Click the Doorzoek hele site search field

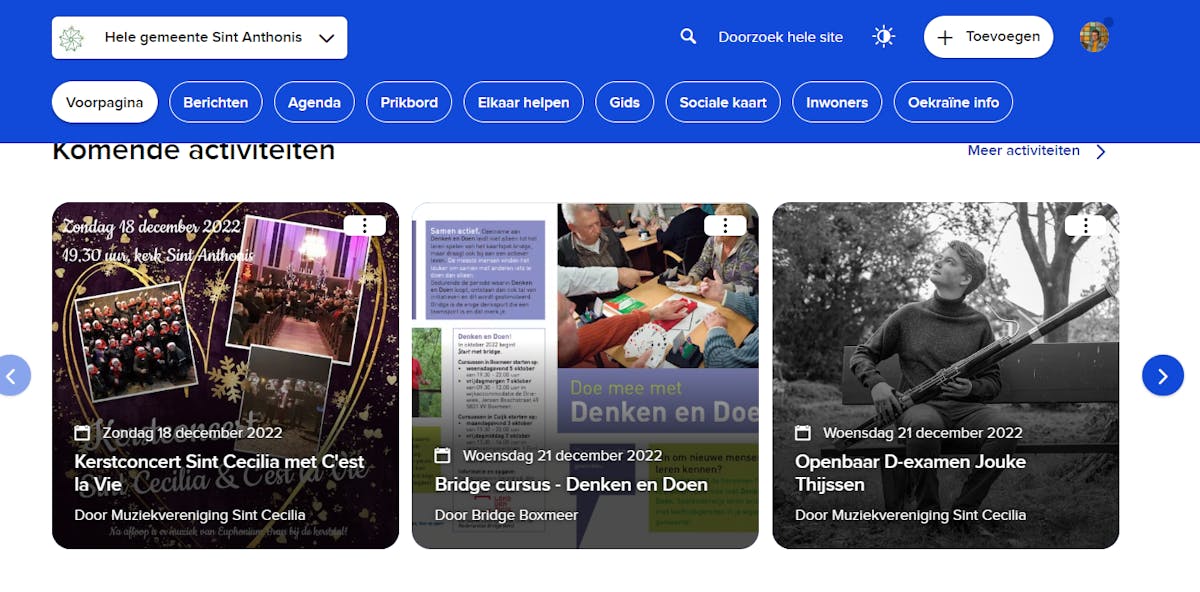pyautogui.click(x=780, y=37)
